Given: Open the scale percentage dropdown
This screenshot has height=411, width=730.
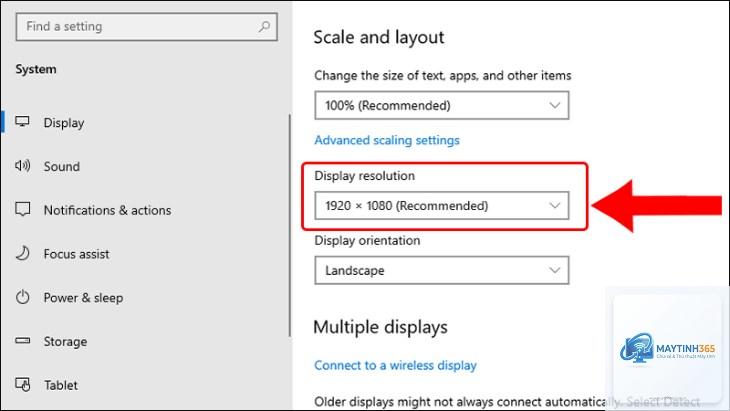Looking at the screenshot, I should point(441,105).
